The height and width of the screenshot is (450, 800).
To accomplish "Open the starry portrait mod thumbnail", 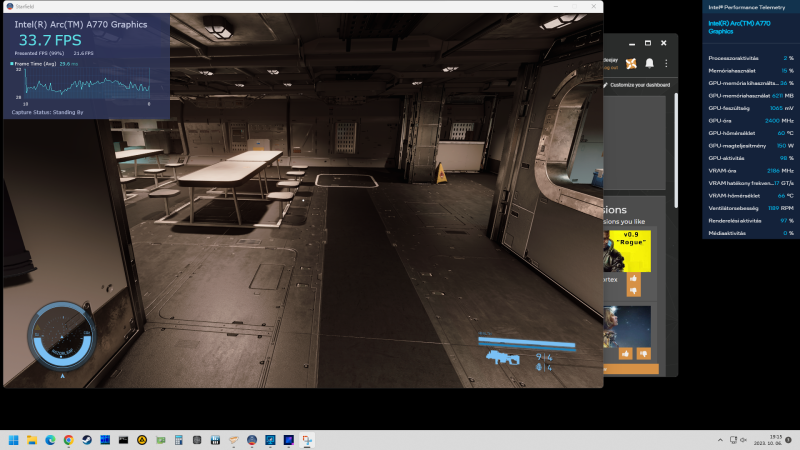I will tap(627, 327).
